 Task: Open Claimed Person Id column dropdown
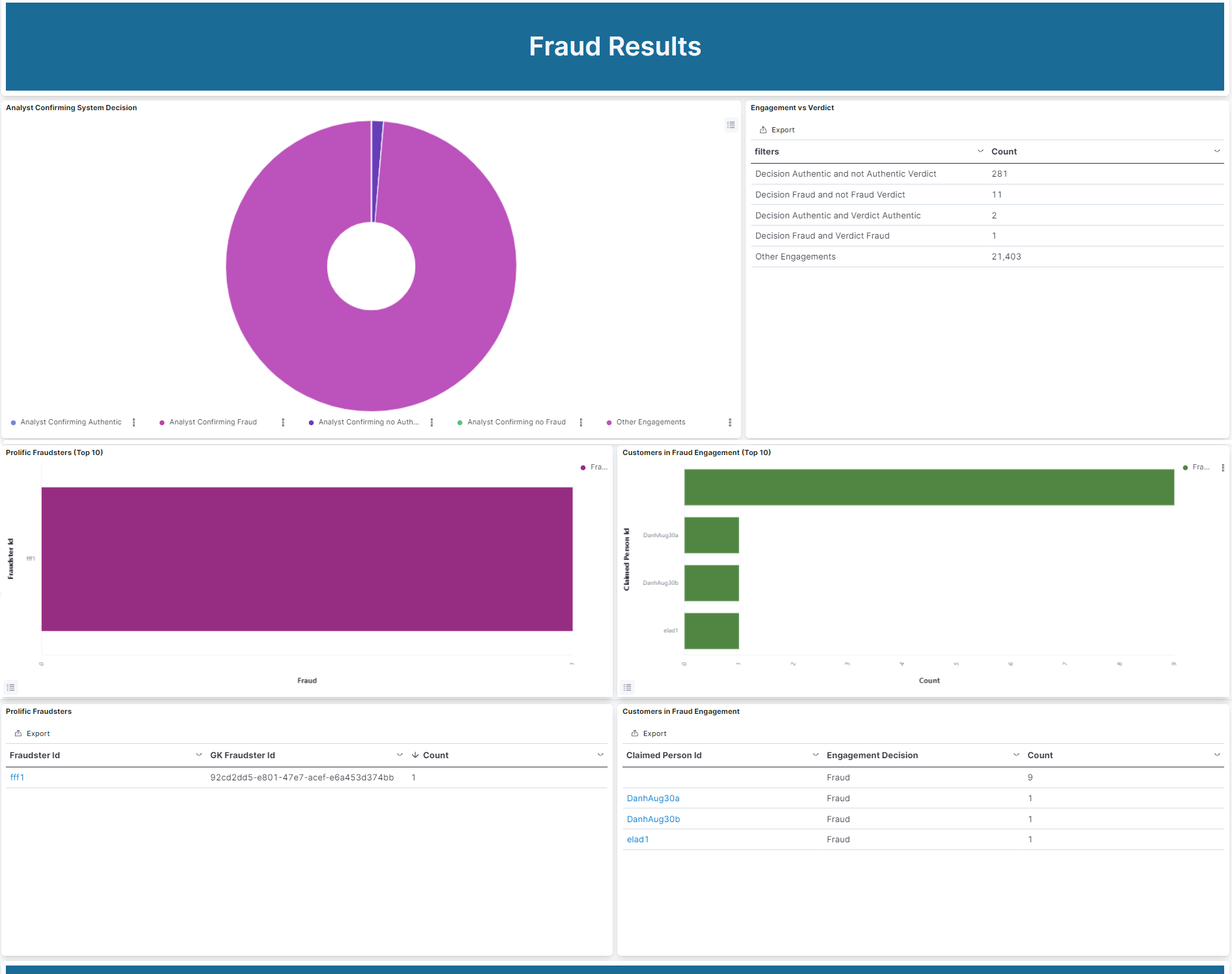(x=815, y=755)
